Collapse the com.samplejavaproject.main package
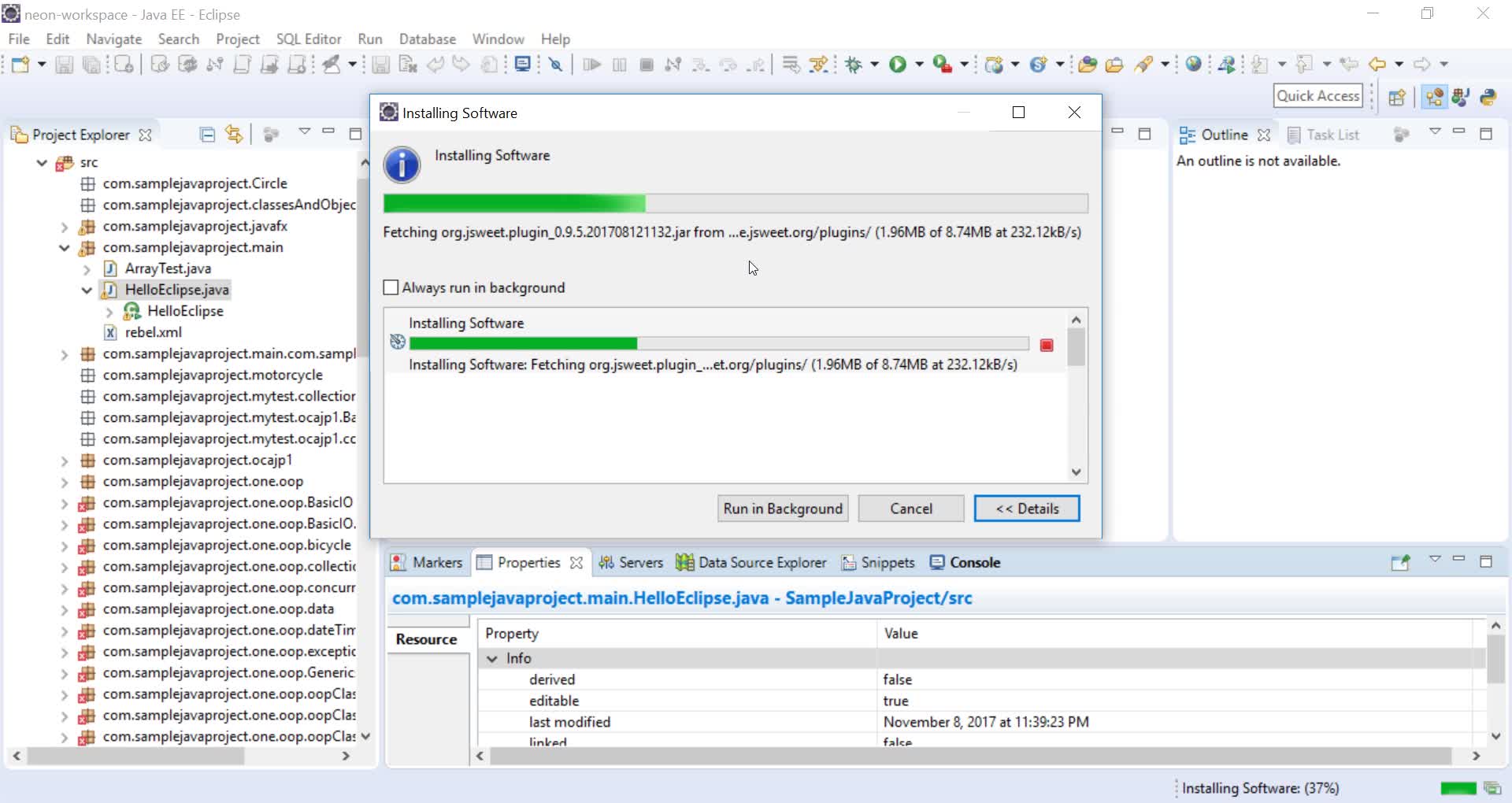Image resolution: width=1512 pixels, height=803 pixels. [x=64, y=247]
